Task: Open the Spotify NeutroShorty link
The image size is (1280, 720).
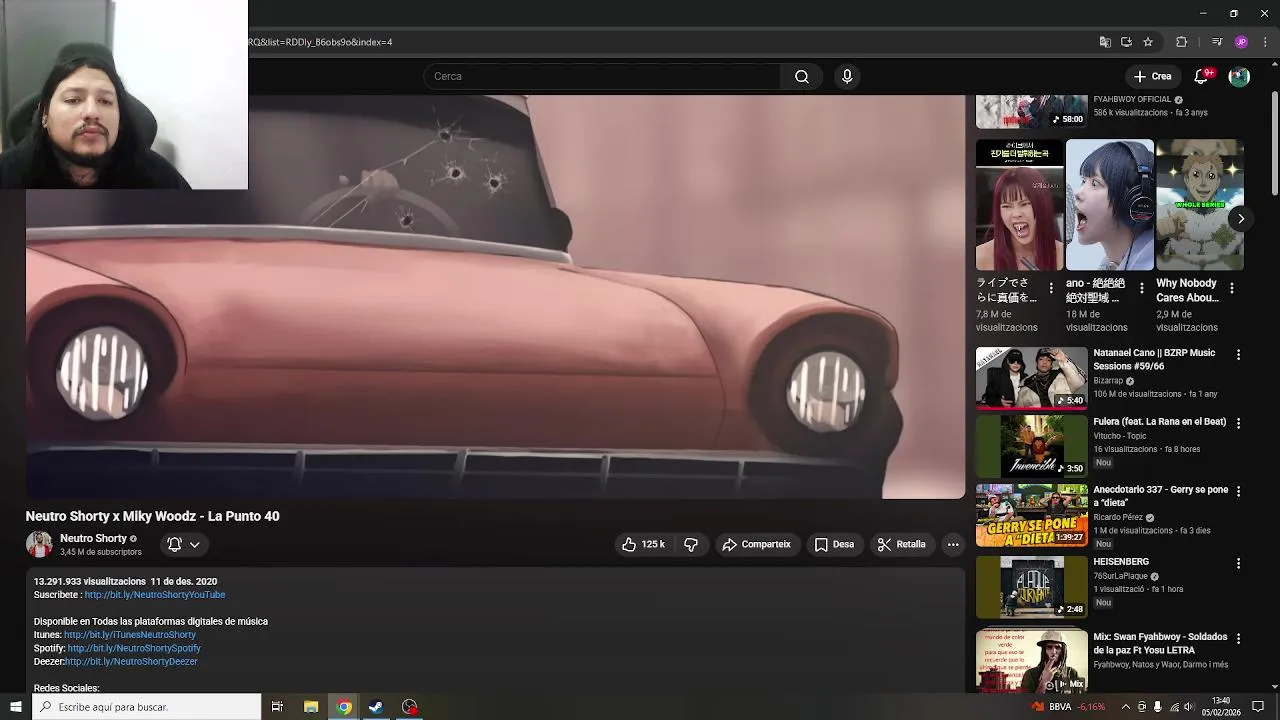Action: pyautogui.click(x=134, y=648)
